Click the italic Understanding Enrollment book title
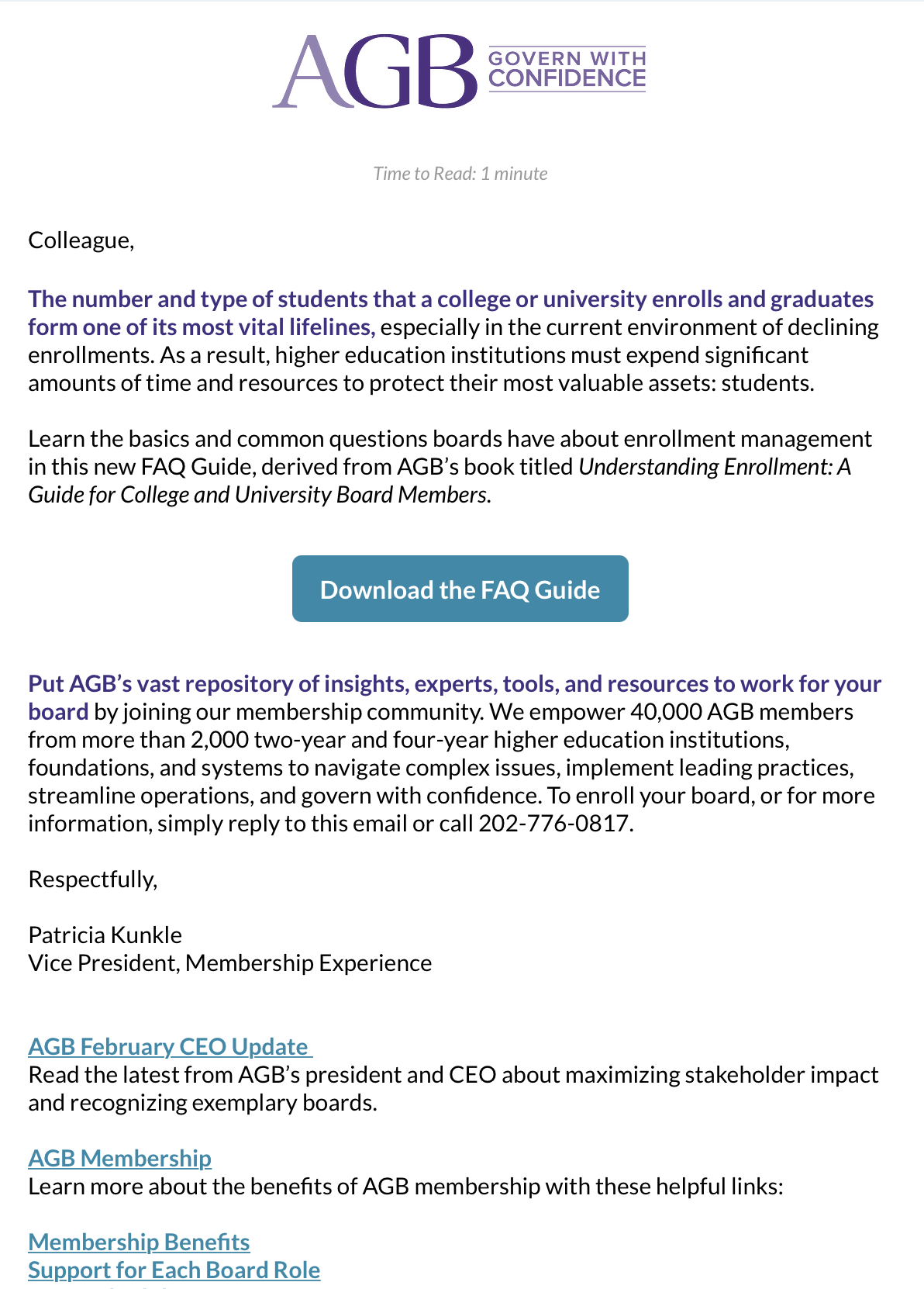Screen dimensions: 924x1289 coord(440,480)
